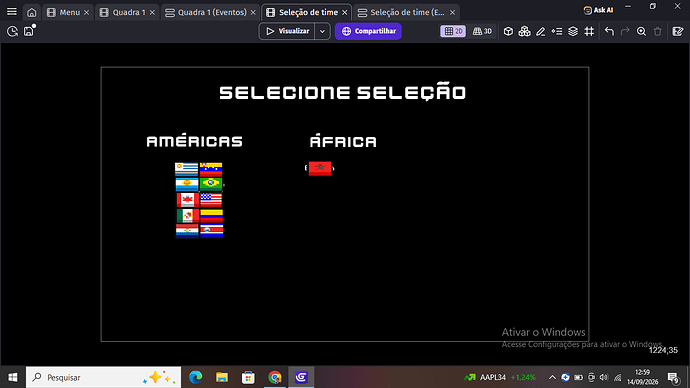
Task: Select the United States flag sprite
Action: (211, 200)
